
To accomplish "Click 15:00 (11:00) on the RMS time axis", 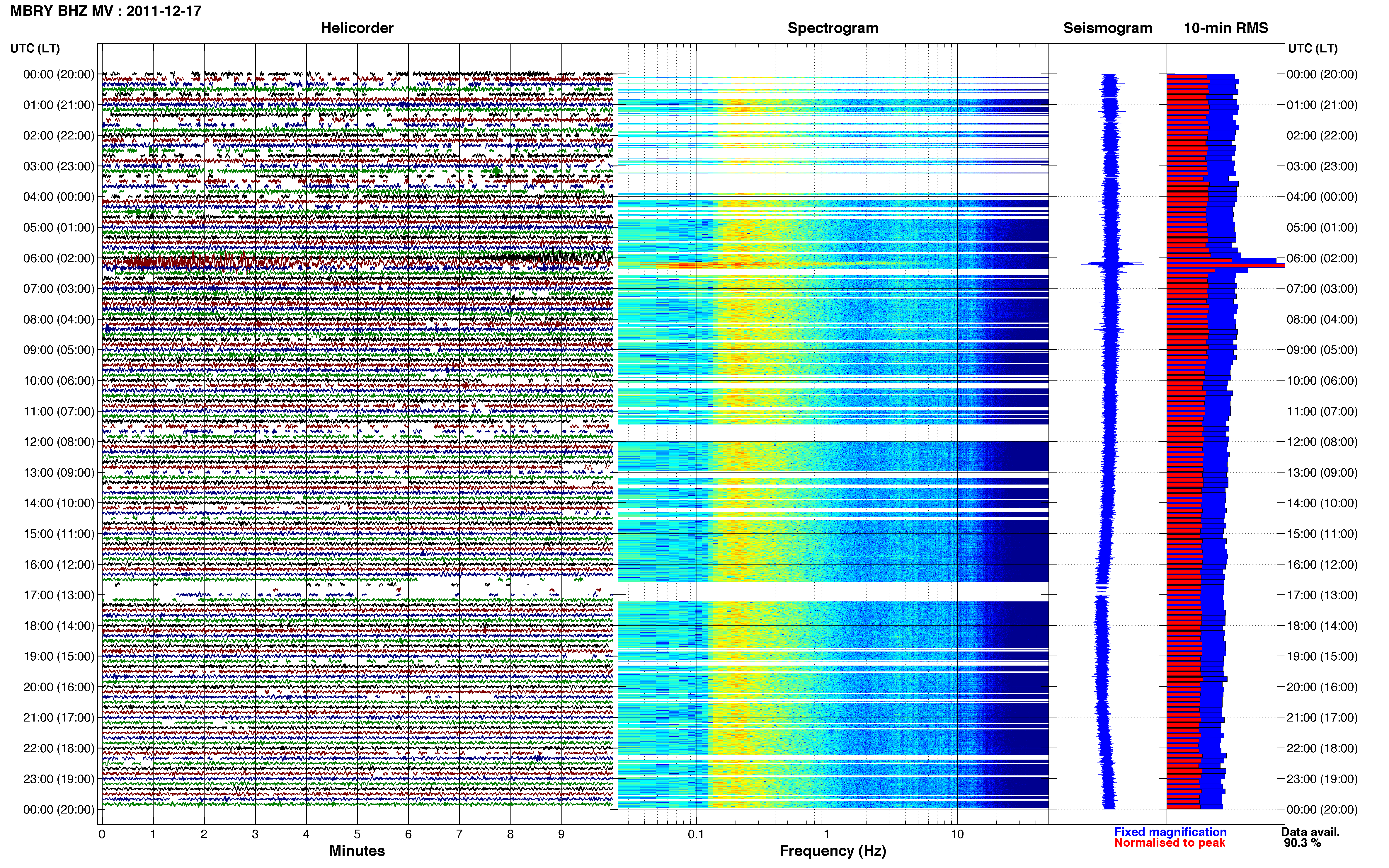I will coord(1322,534).
